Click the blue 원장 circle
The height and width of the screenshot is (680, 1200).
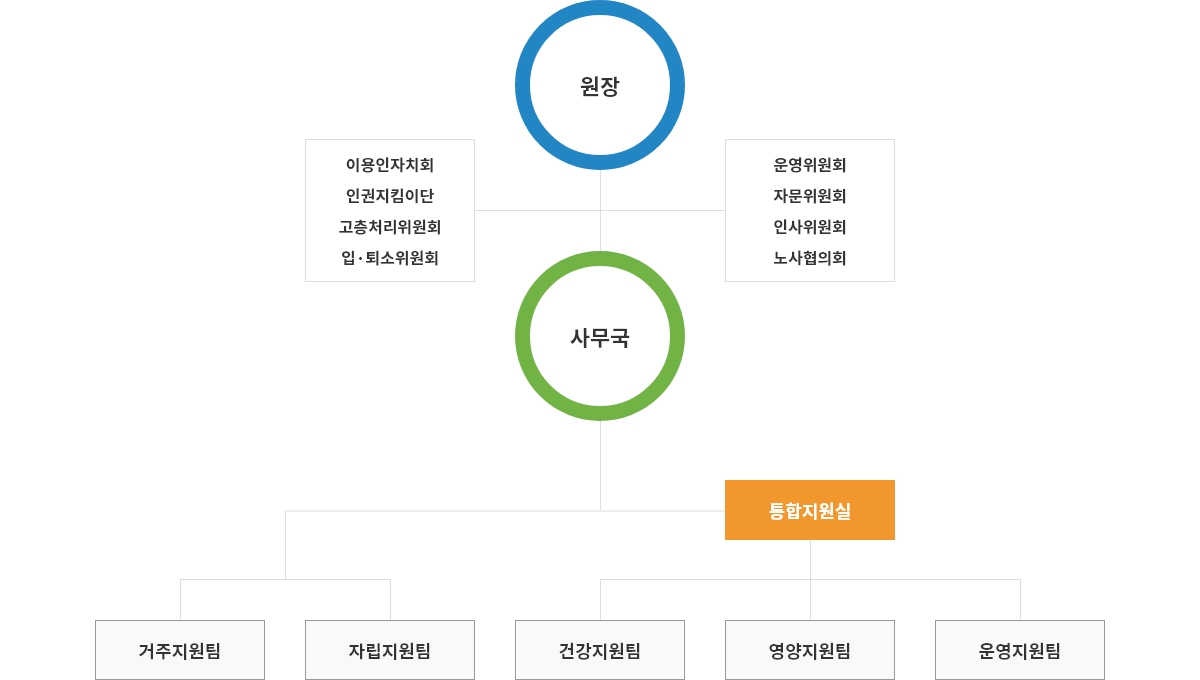tap(600, 85)
